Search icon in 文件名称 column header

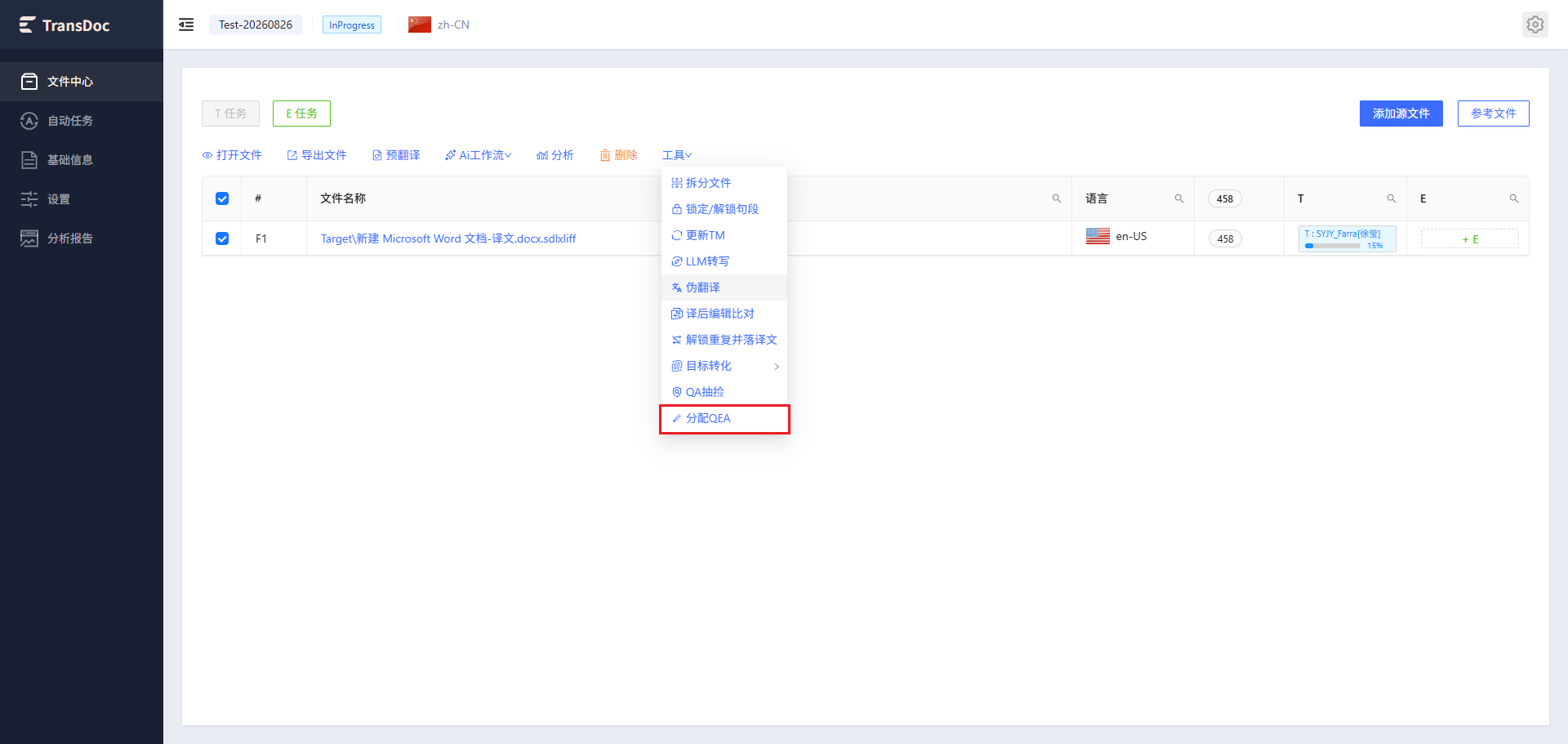pyautogui.click(x=1057, y=198)
